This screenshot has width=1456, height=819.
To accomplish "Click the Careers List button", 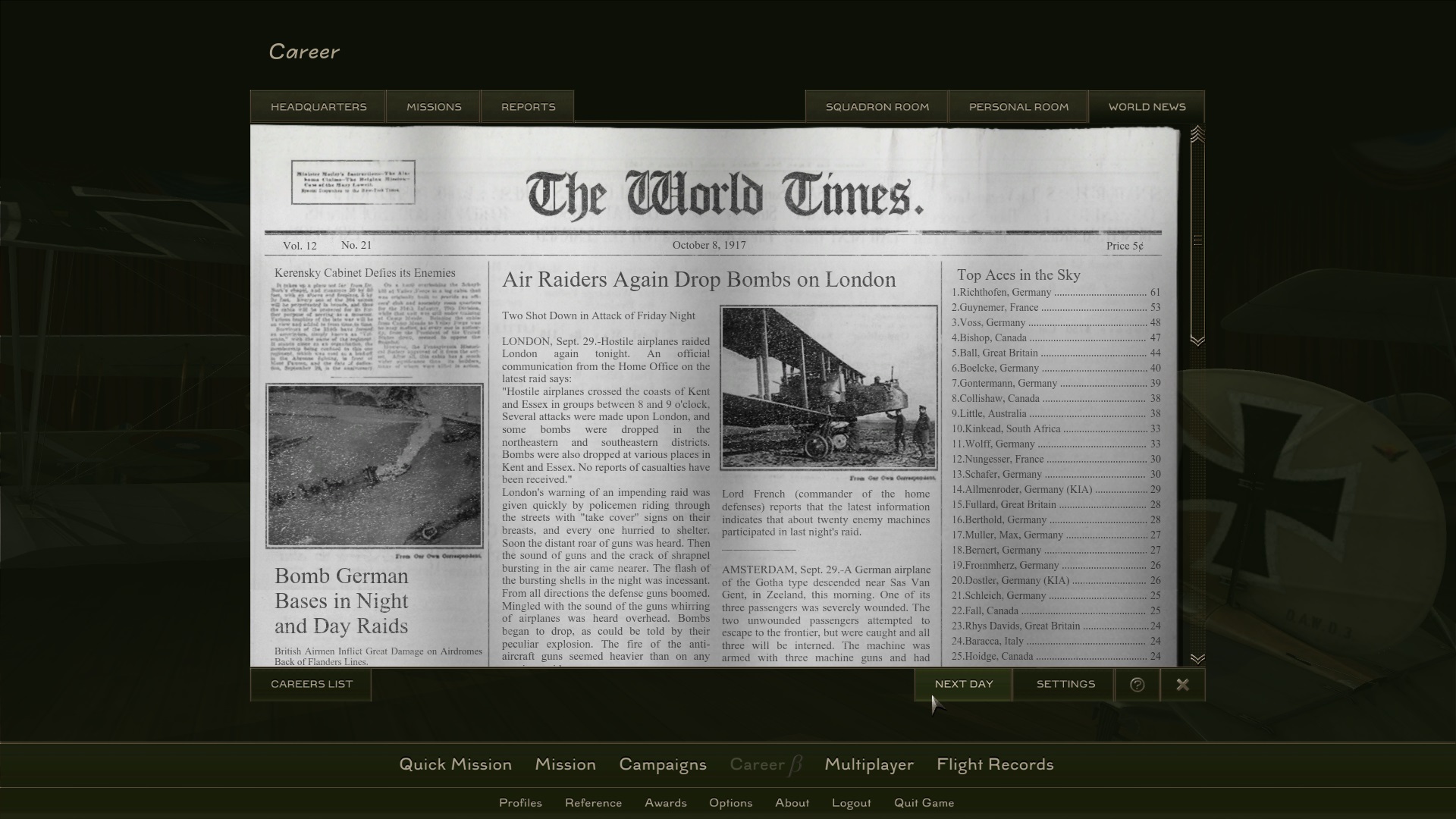I will pyautogui.click(x=310, y=684).
